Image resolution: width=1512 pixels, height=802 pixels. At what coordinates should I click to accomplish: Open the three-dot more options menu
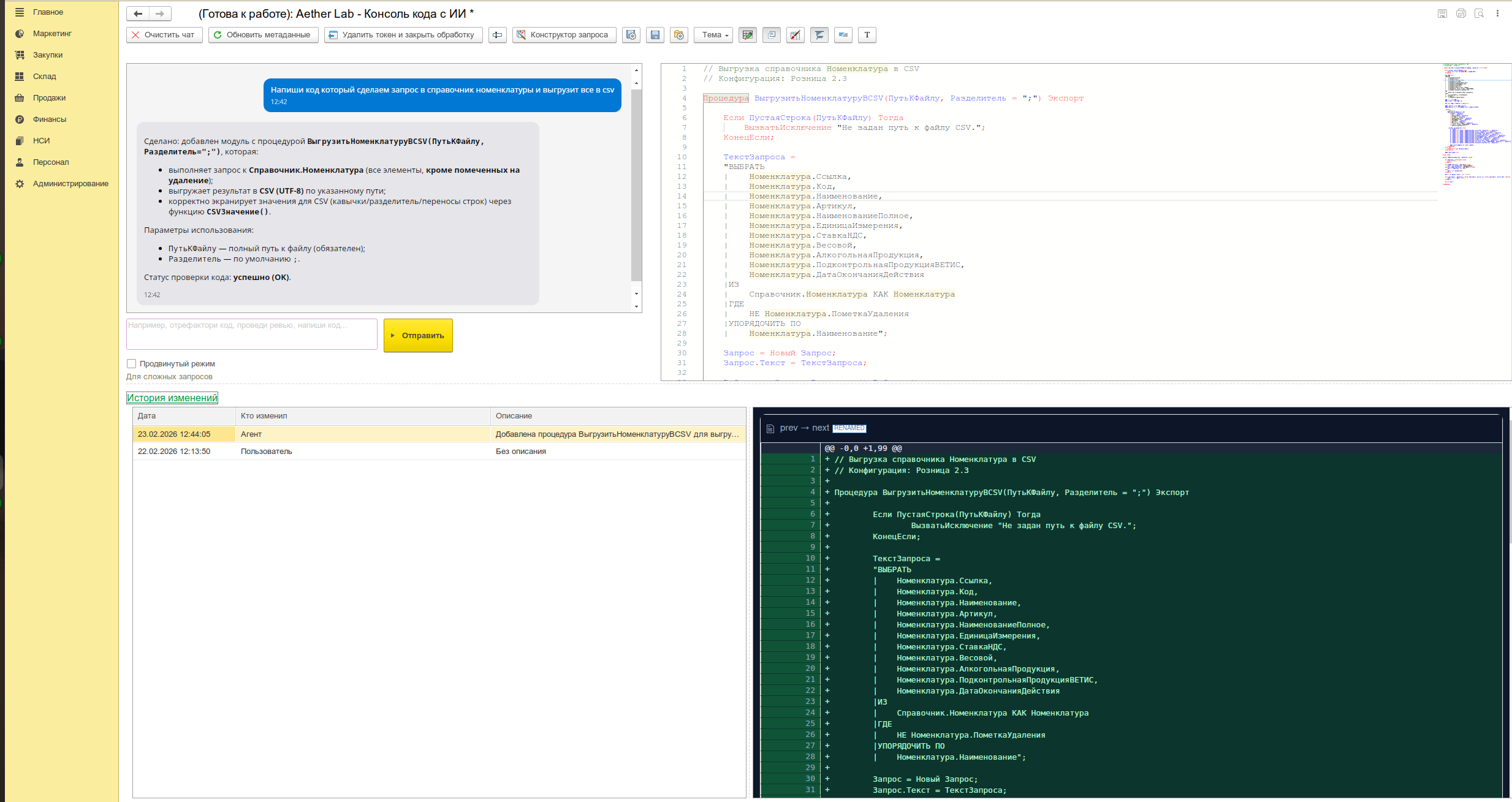(1497, 13)
